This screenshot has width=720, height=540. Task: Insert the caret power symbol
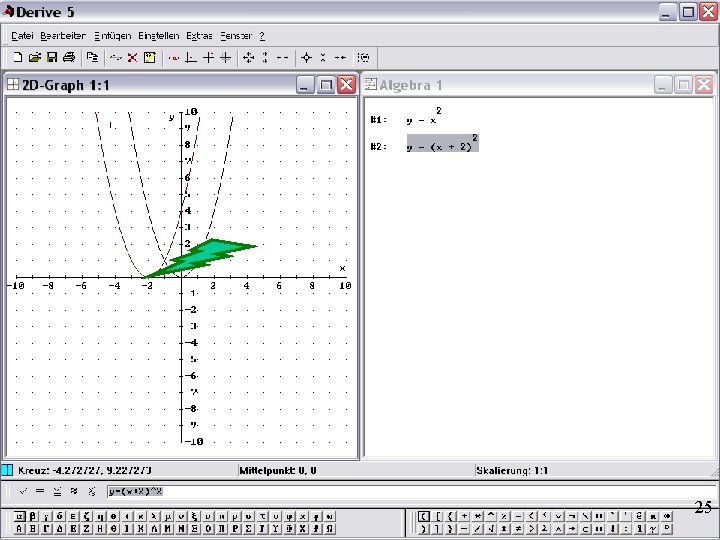491,516
